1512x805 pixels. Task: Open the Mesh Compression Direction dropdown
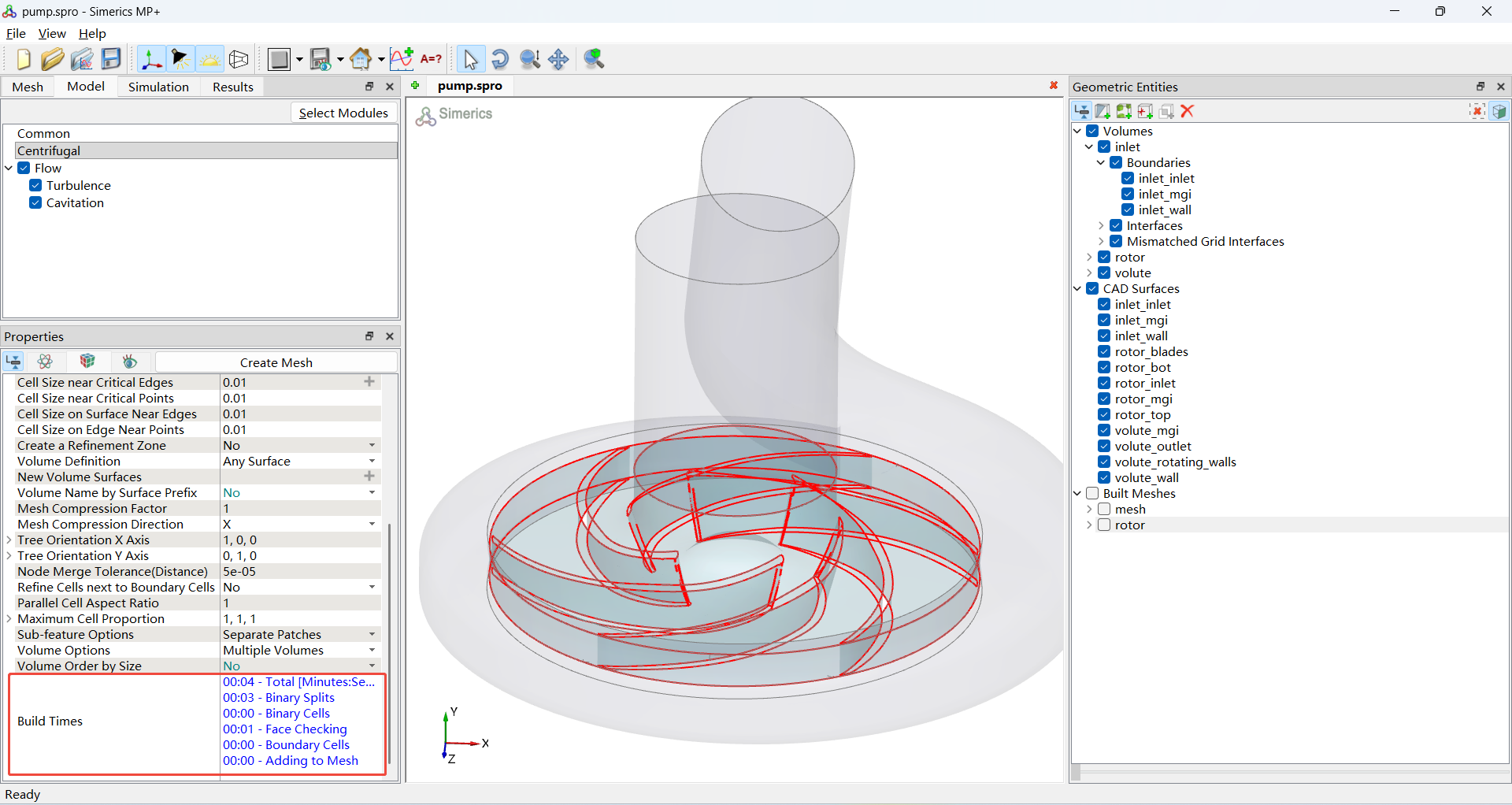pyautogui.click(x=372, y=524)
